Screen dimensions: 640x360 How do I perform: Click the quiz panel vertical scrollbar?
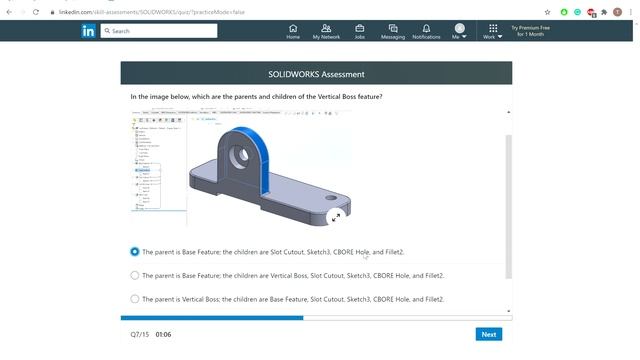509,207
